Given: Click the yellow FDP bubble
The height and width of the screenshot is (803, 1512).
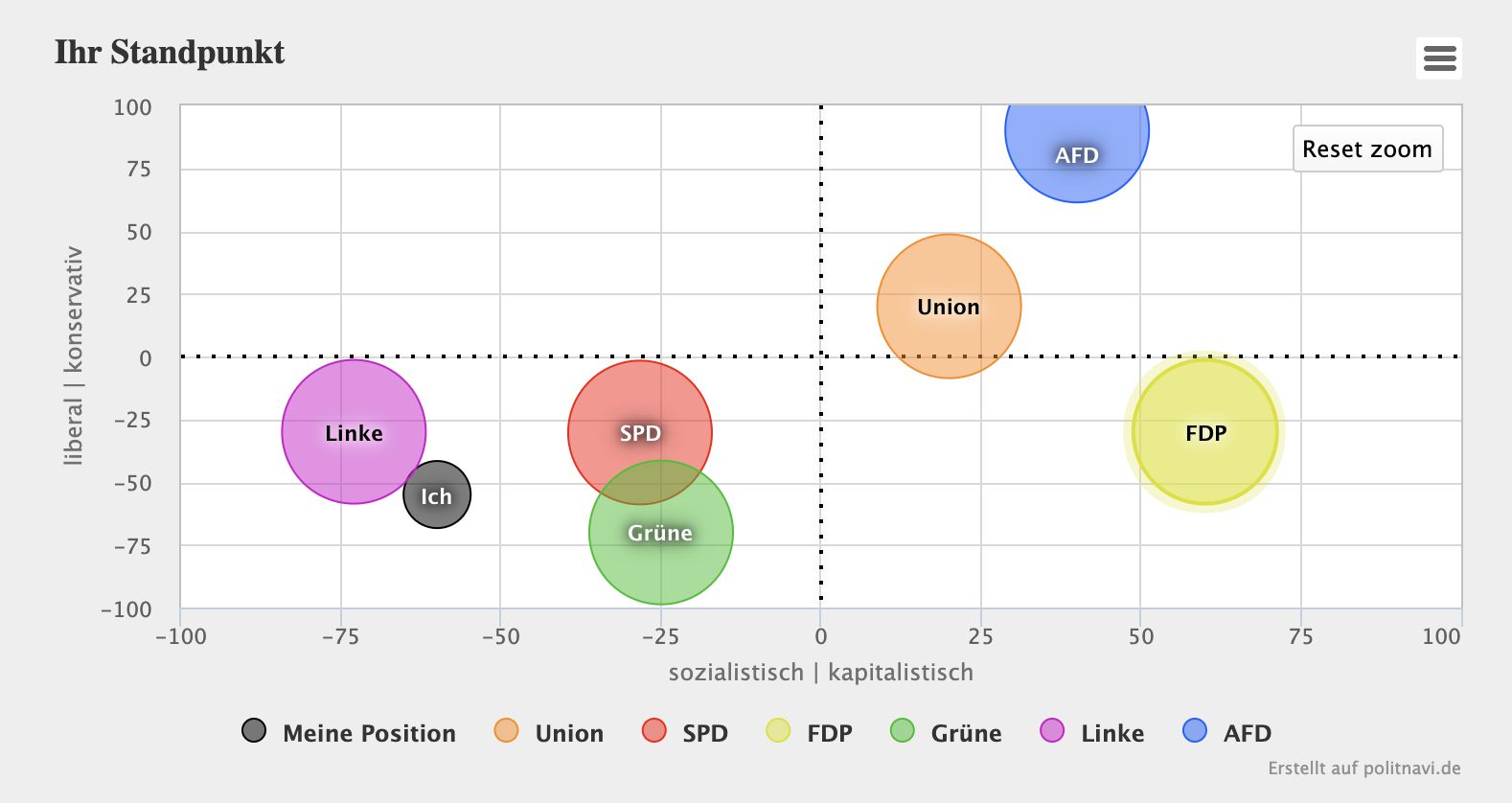Looking at the screenshot, I should [1204, 432].
